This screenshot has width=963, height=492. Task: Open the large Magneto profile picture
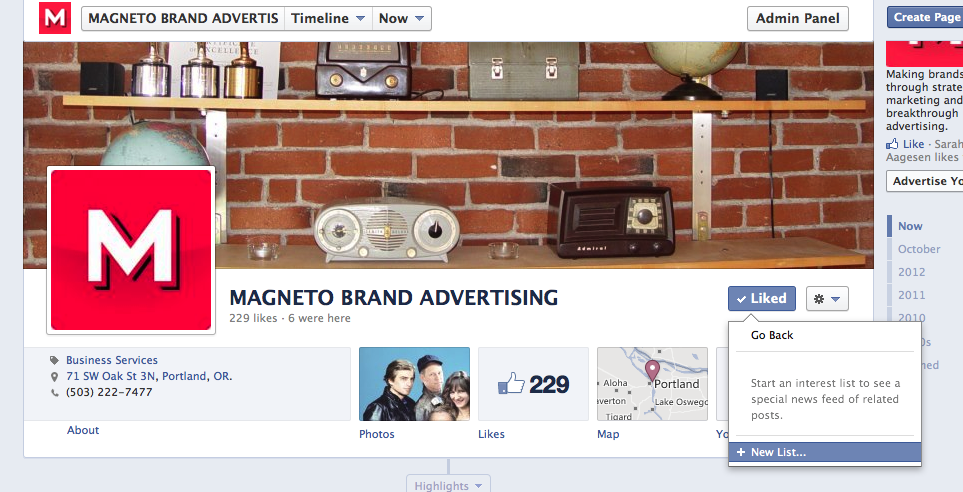[131, 250]
